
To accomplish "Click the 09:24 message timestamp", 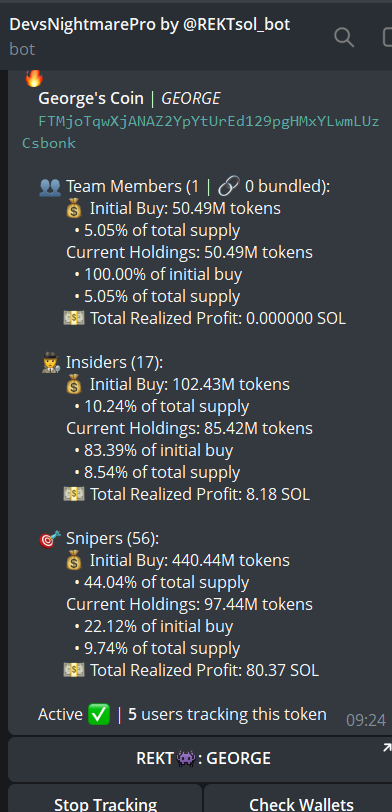I will (366, 720).
